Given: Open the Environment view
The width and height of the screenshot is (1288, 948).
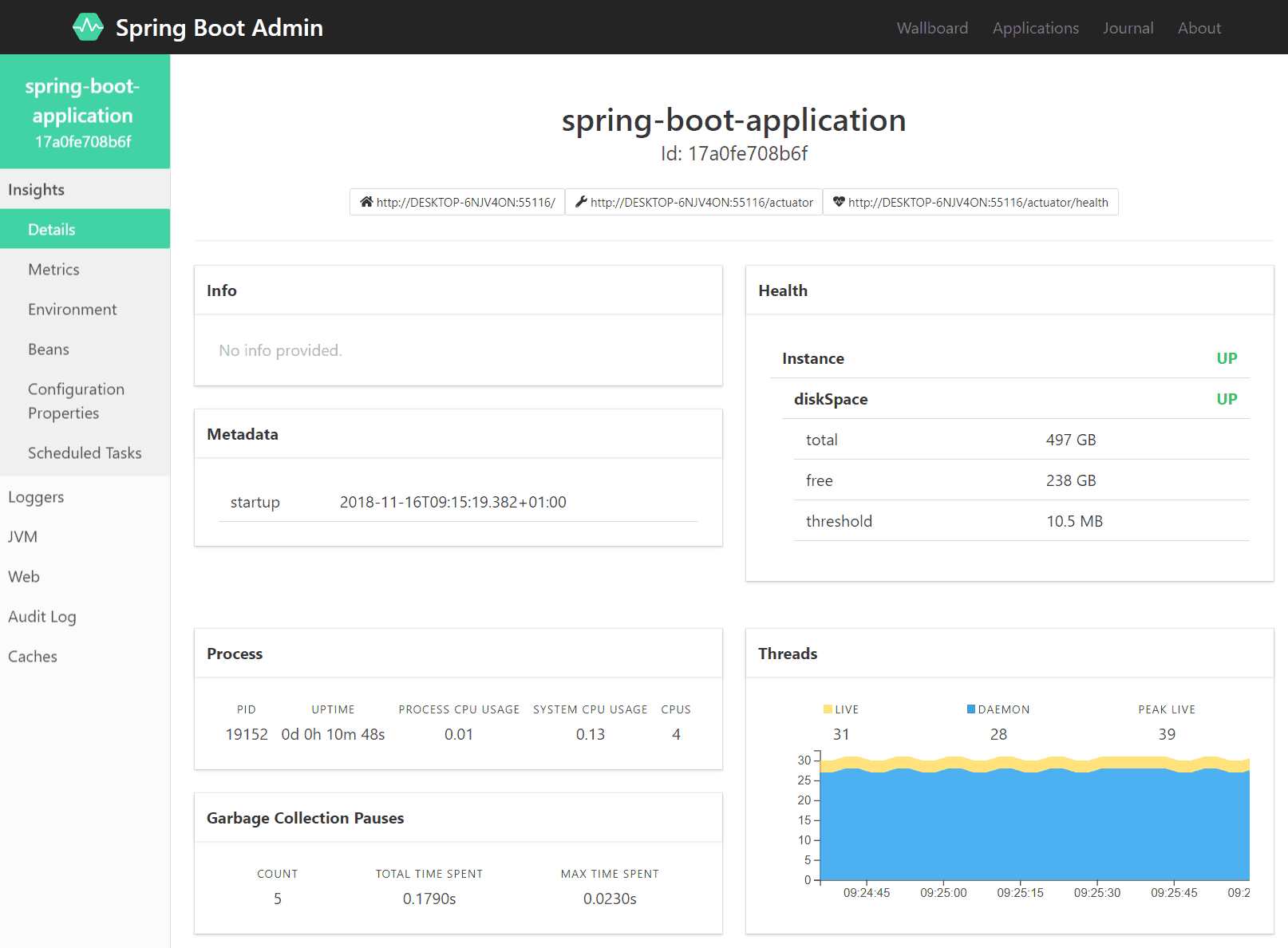Looking at the screenshot, I should click(72, 310).
